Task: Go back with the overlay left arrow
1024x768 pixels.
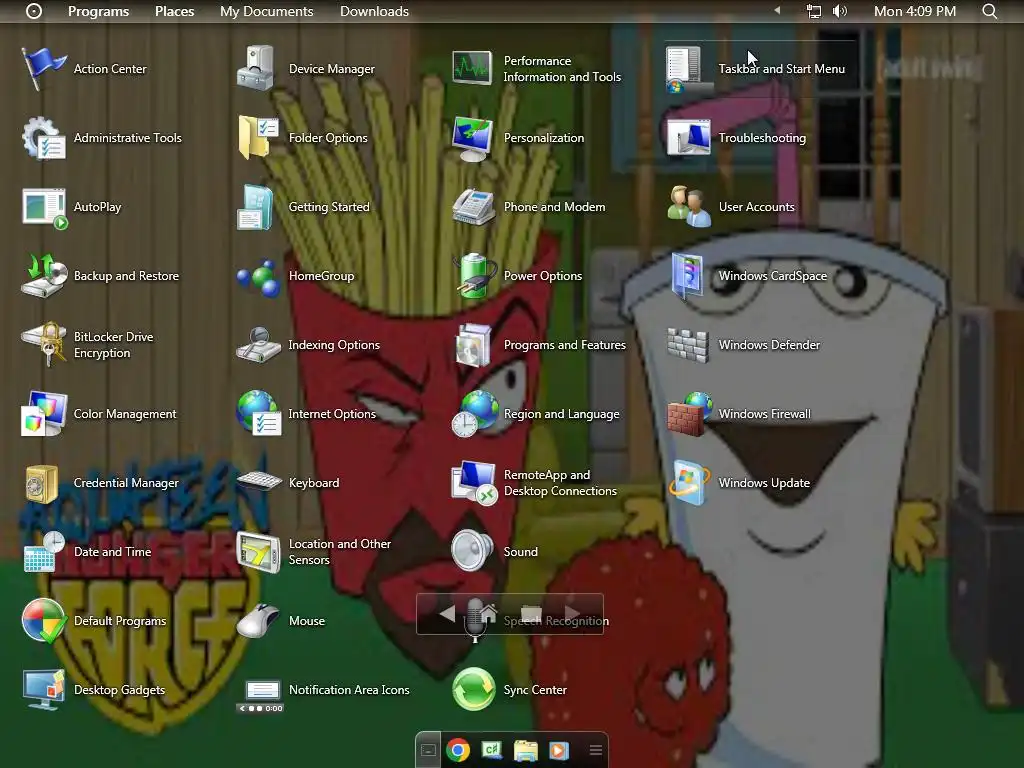Action: 447,613
